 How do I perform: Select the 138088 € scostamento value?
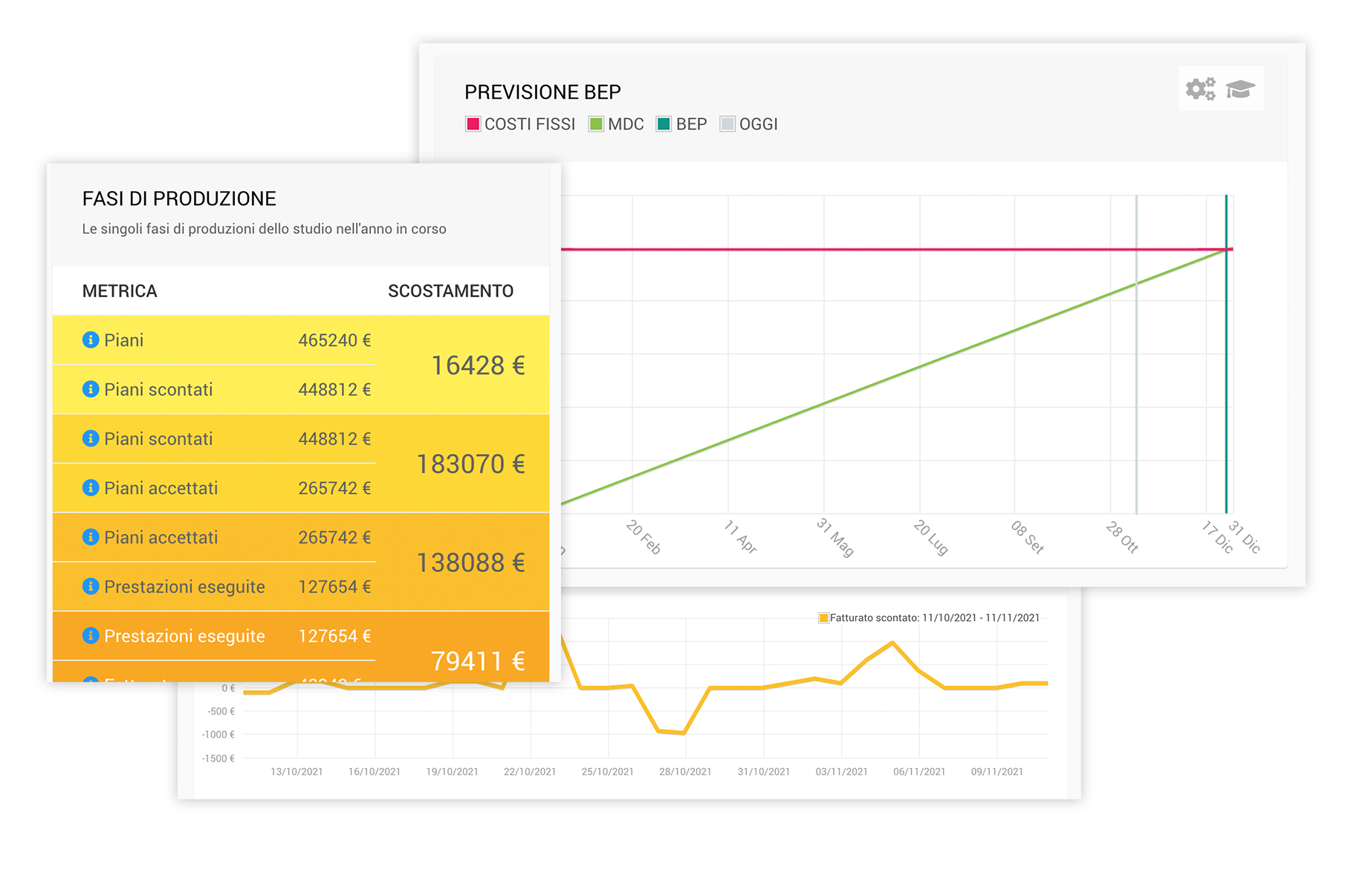[470, 563]
